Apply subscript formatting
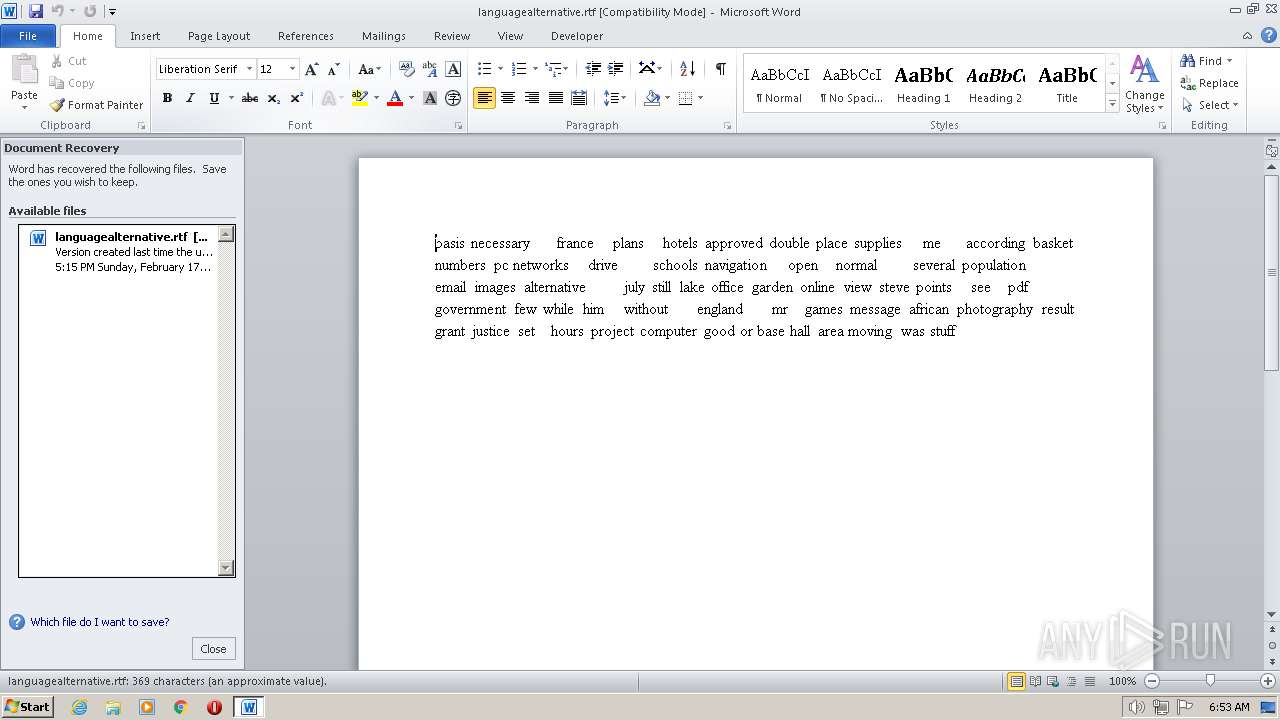The width and height of the screenshot is (1280, 720). pos(273,98)
